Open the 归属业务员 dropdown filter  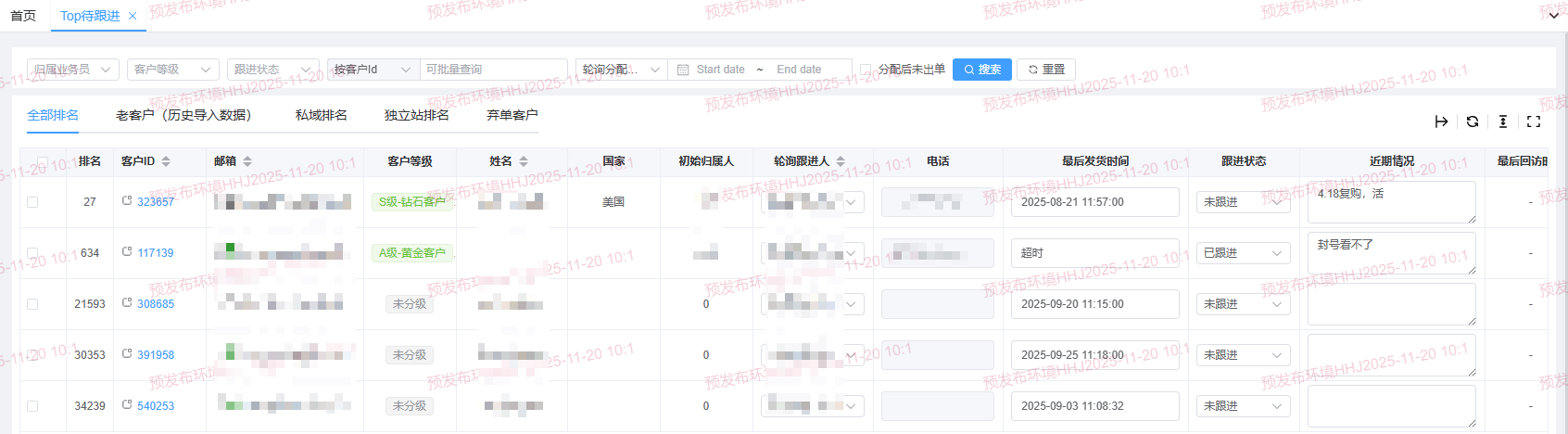(72, 70)
